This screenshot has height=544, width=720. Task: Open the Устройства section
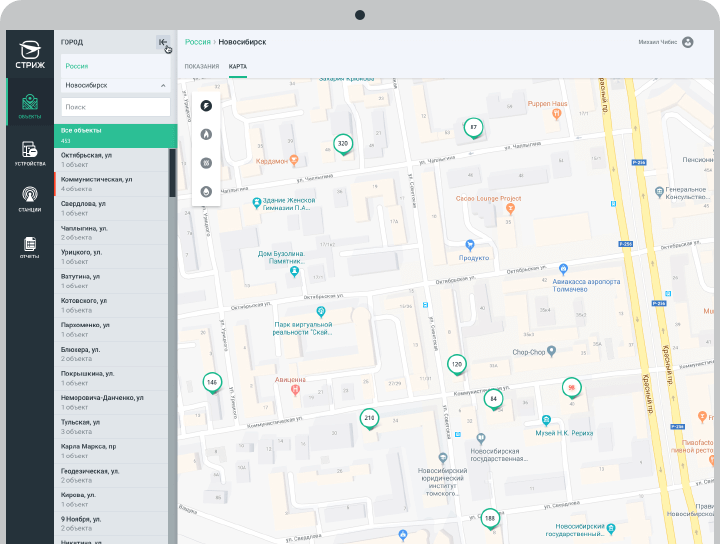point(30,154)
